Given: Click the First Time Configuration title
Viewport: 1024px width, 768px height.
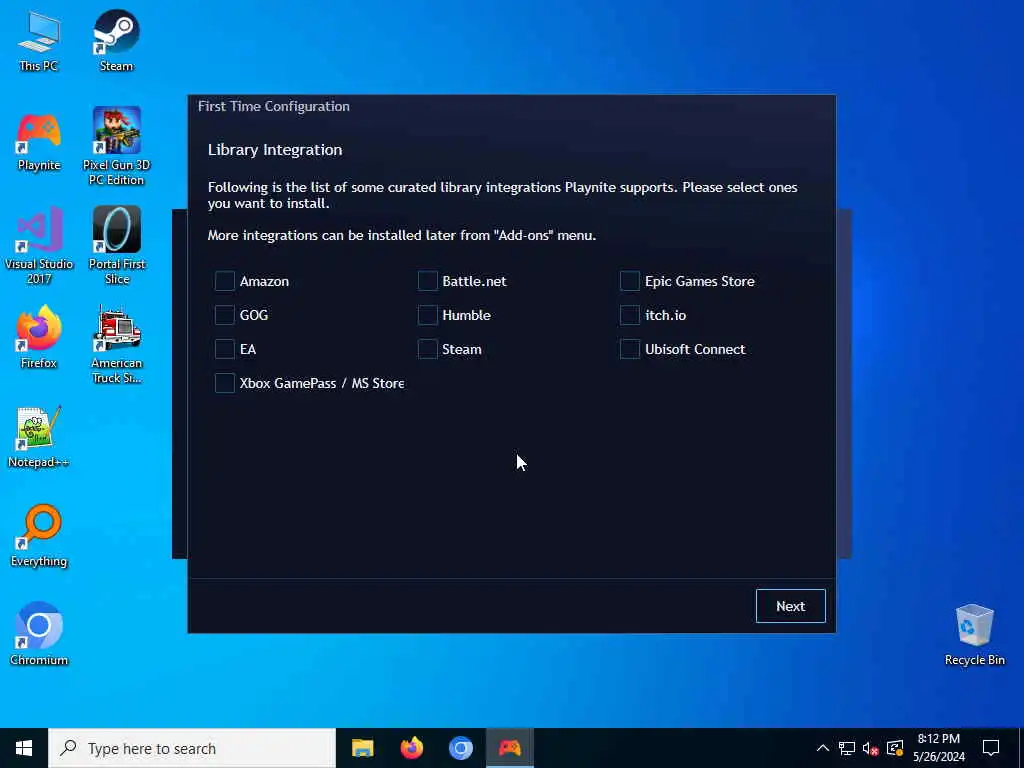Looking at the screenshot, I should tap(274, 106).
